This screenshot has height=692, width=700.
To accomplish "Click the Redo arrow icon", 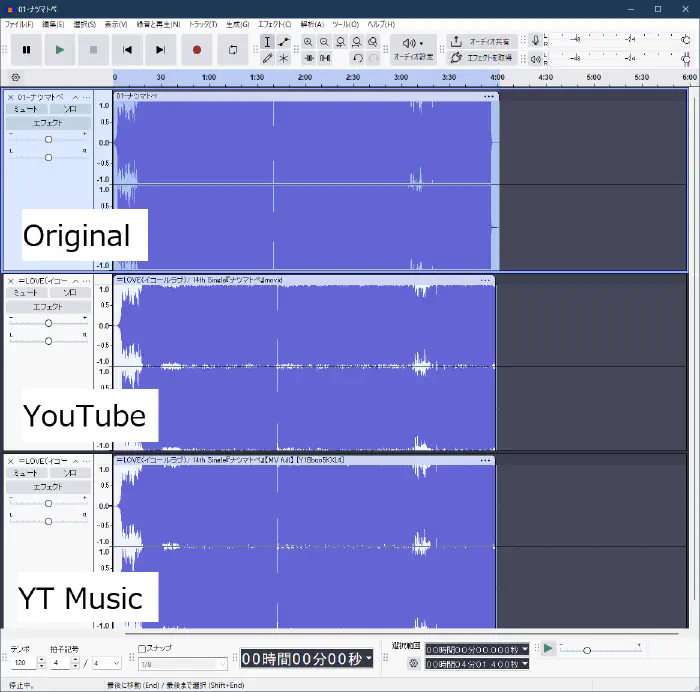I will [373, 58].
